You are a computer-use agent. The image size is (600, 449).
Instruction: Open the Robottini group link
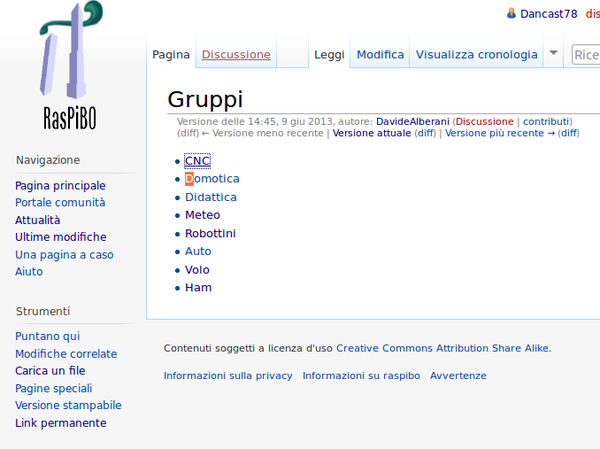(210, 233)
